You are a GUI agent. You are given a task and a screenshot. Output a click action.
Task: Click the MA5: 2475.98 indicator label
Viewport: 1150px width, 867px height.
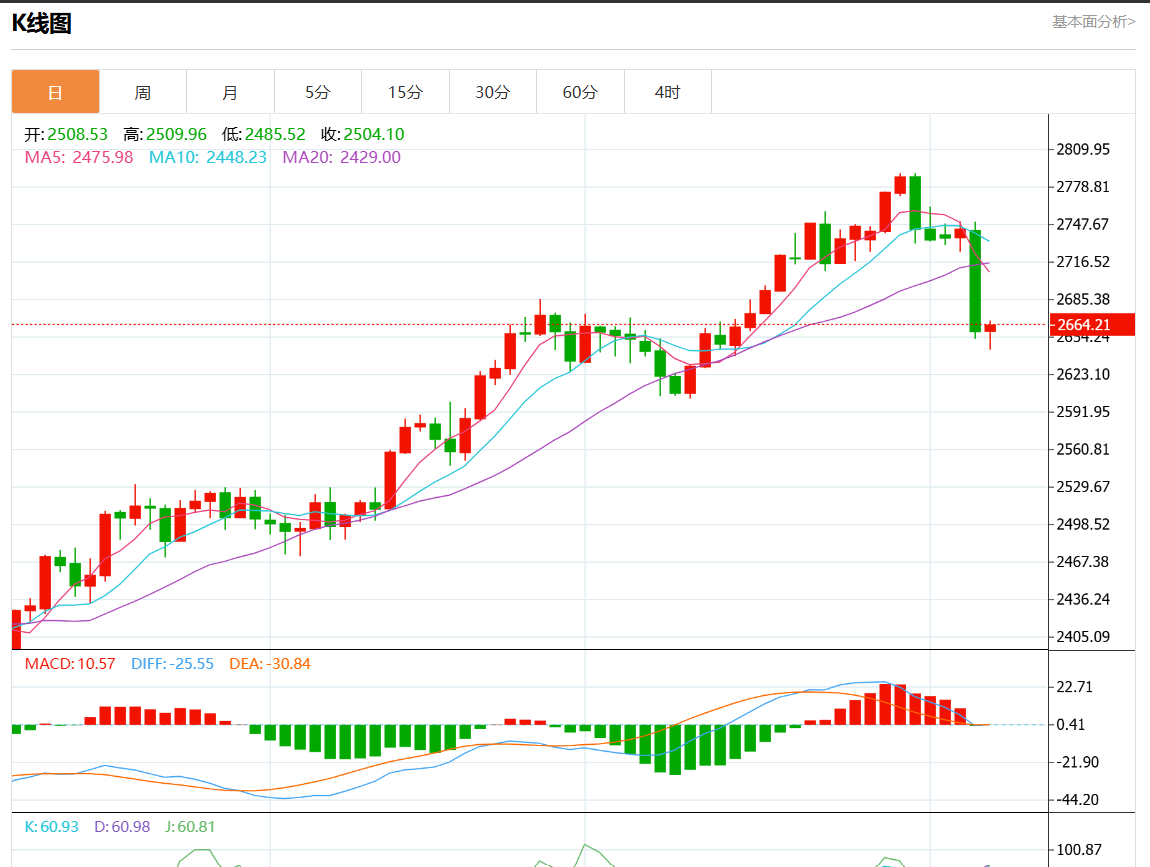tap(79, 157)
